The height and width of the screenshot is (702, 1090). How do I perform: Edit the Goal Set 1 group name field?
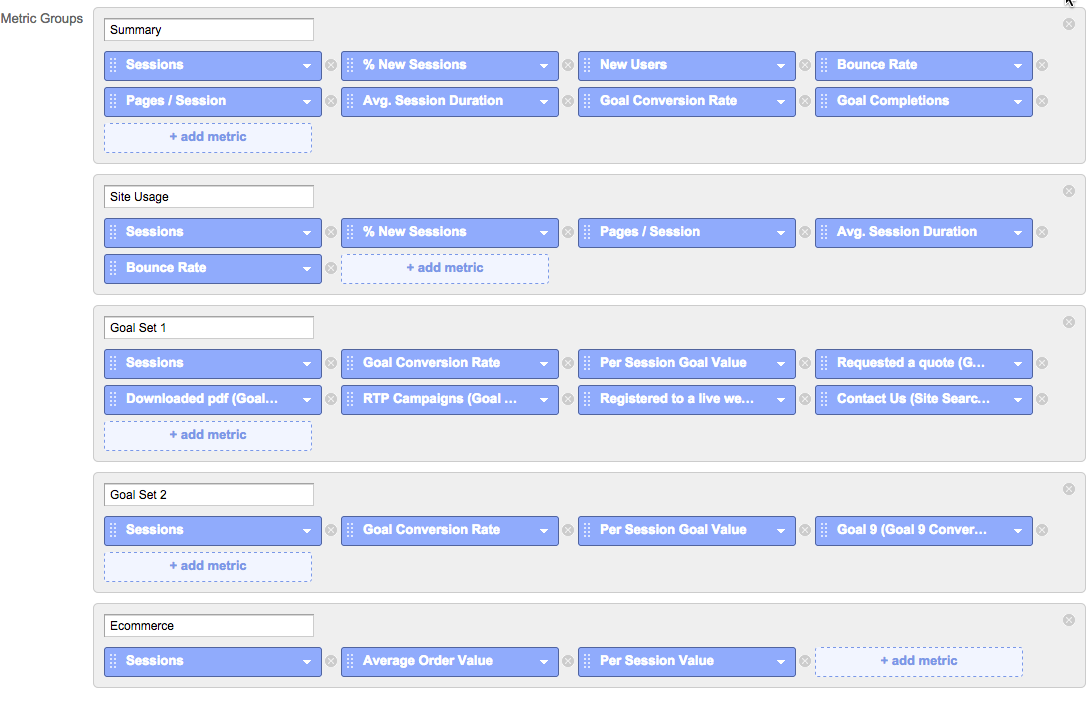click(209, 328)
